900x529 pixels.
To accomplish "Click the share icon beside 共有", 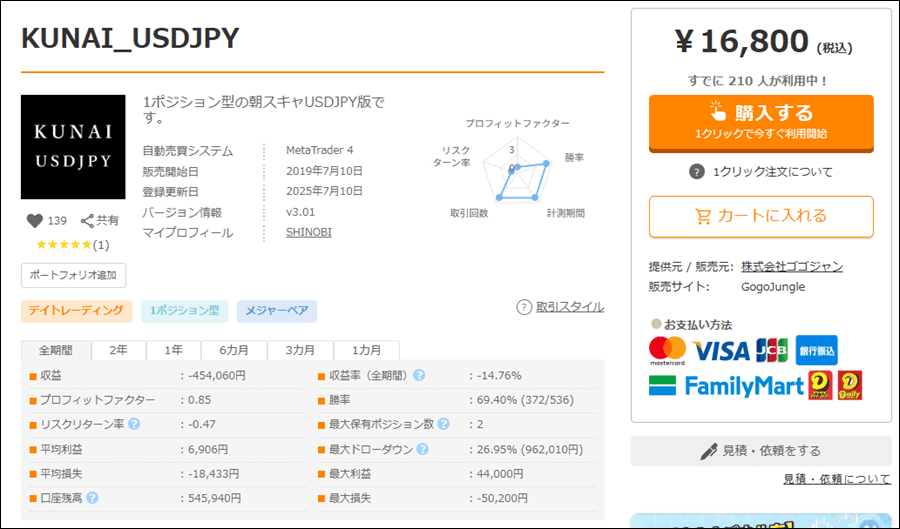I will pyautogui.click(x=87, y=221).
